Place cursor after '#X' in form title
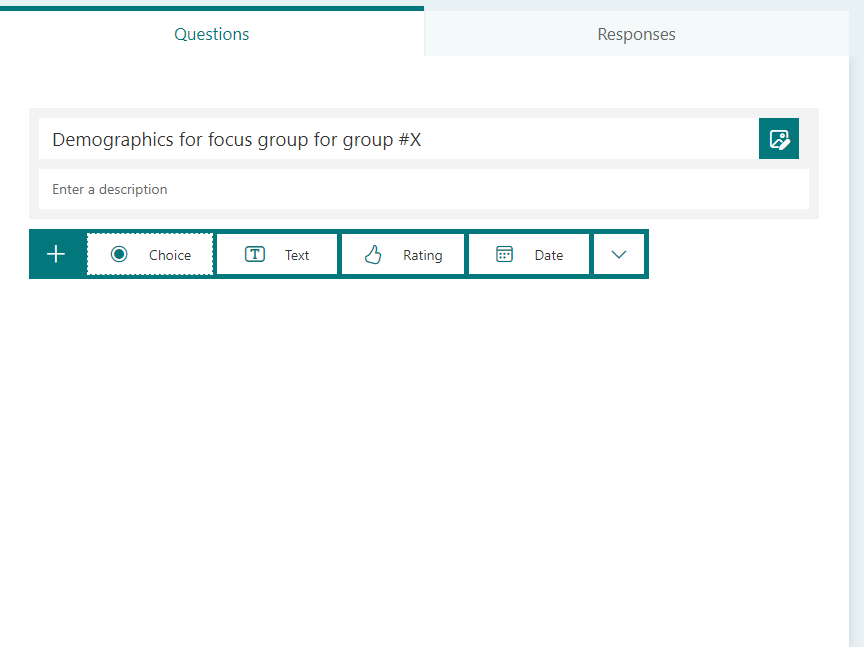Image resolution: width=864 pixels, height=647 pixels. (424, 140)
